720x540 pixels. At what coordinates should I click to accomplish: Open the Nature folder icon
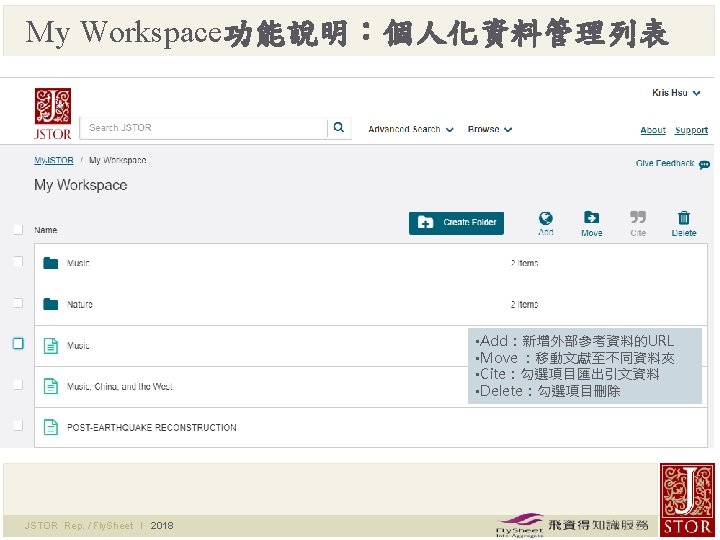coord(51,304)
